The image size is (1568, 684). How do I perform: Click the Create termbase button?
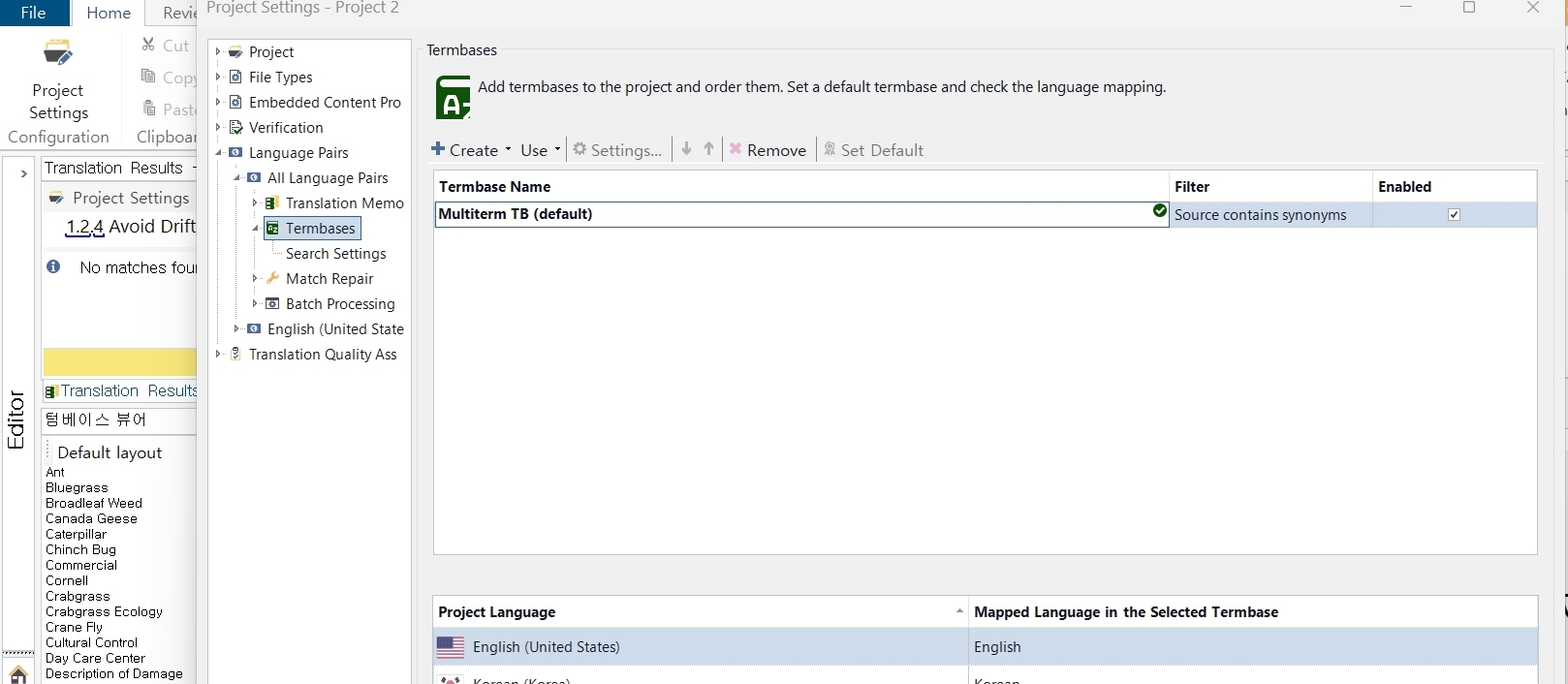point(464,150)
